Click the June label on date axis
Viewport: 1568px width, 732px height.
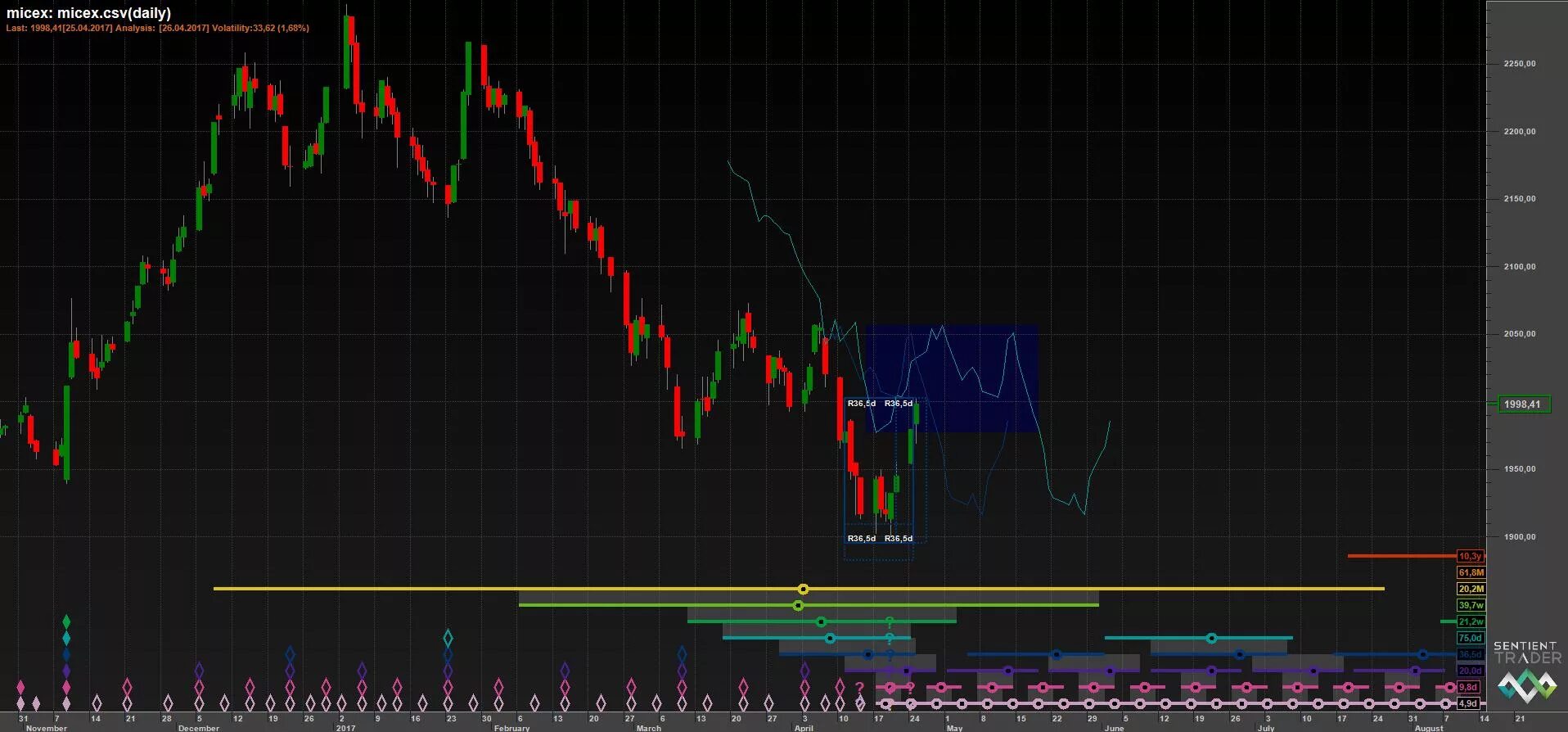(x=1115, y=728)
